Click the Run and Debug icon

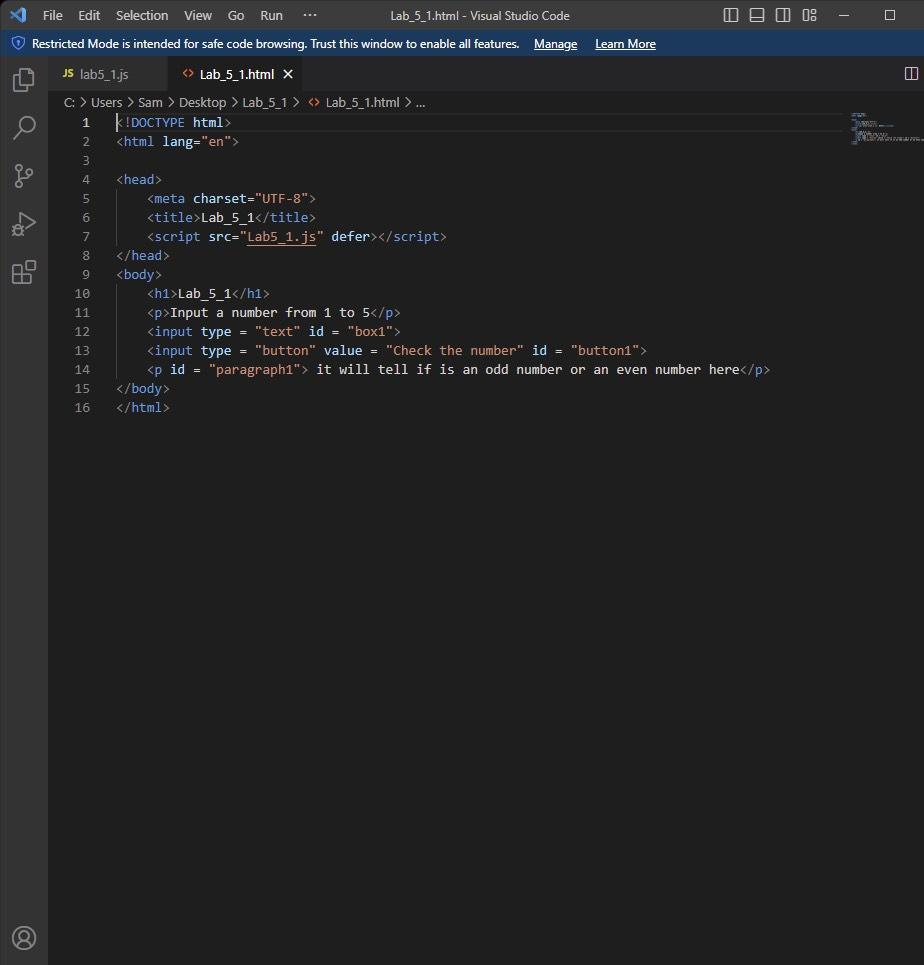pos(24,224)
